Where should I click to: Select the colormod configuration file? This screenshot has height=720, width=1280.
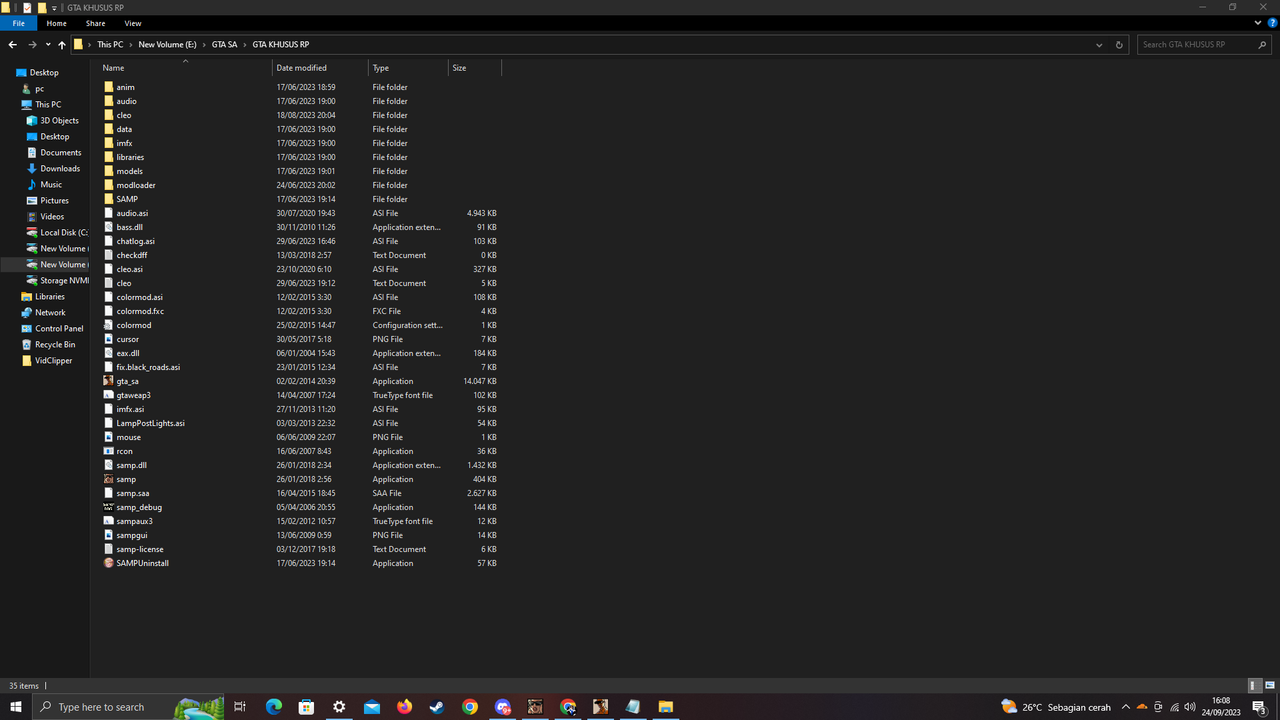[133, 325]
